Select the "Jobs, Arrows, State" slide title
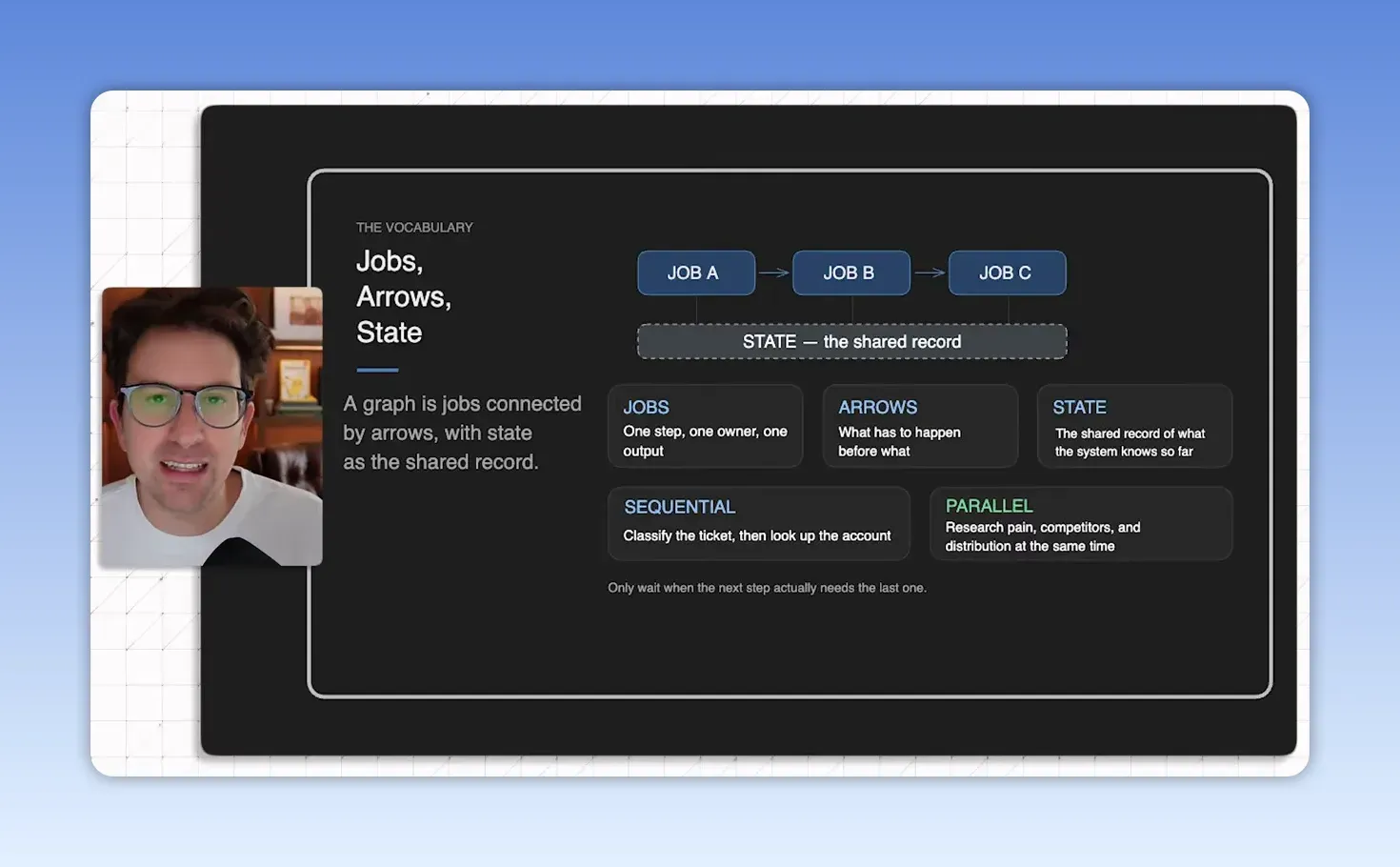The width and height of the screenshot is (1400, 867). [x=404, y=296]
